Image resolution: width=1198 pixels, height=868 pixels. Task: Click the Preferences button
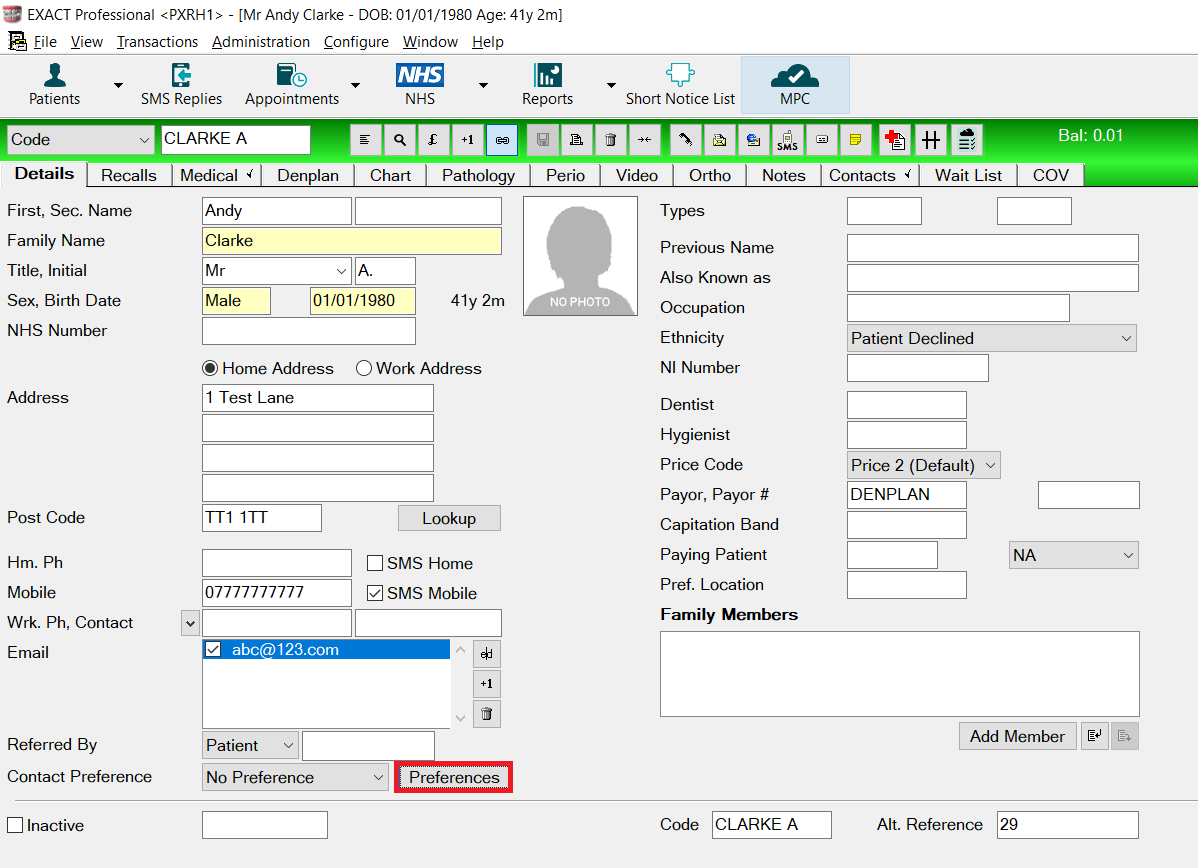pyautogui.click(x=454, y=777)
